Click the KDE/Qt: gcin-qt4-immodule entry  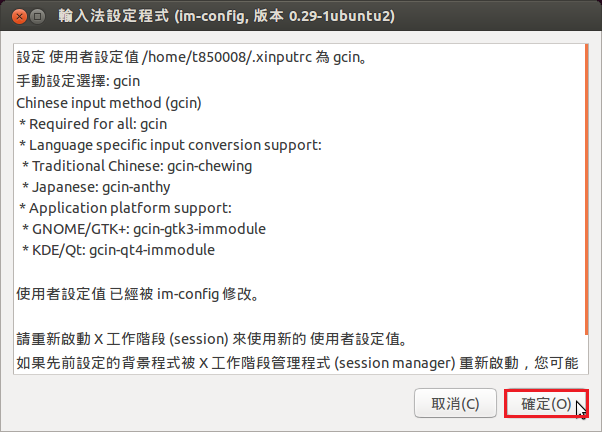click(x=118, y=250)
